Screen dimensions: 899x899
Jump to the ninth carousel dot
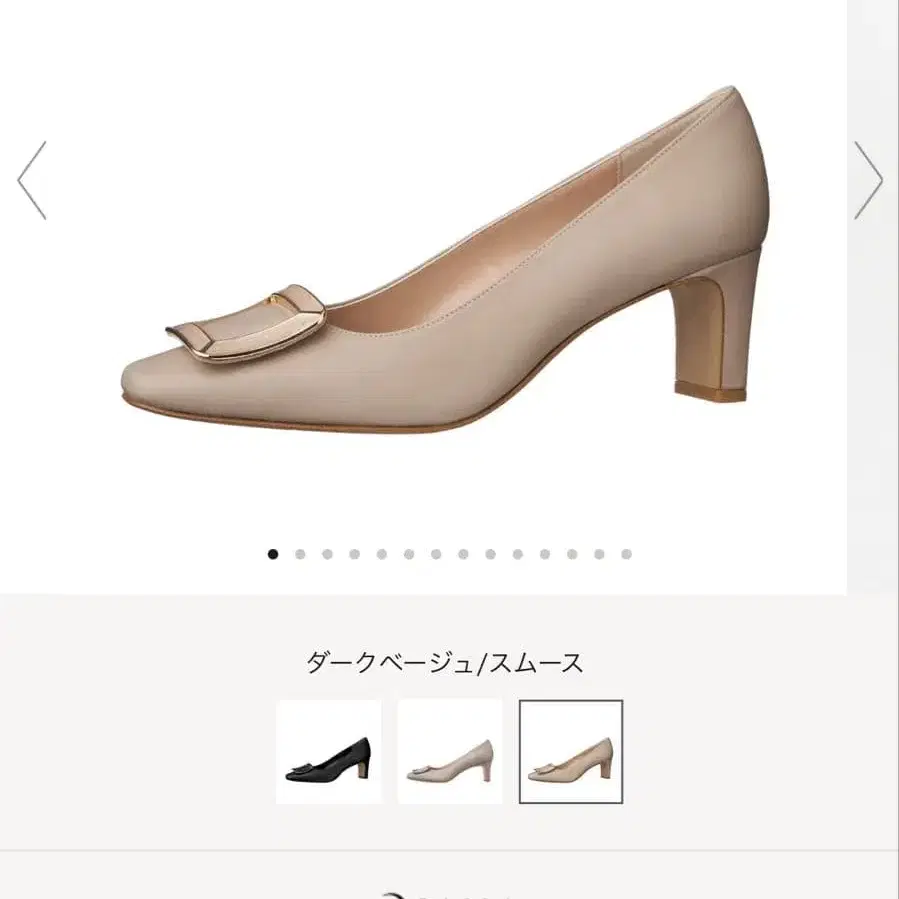(x=490, y=554)
